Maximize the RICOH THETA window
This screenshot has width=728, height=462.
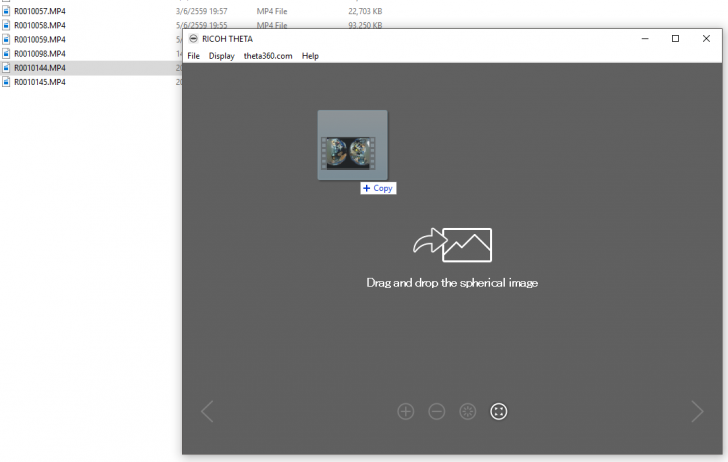[676, 39]
